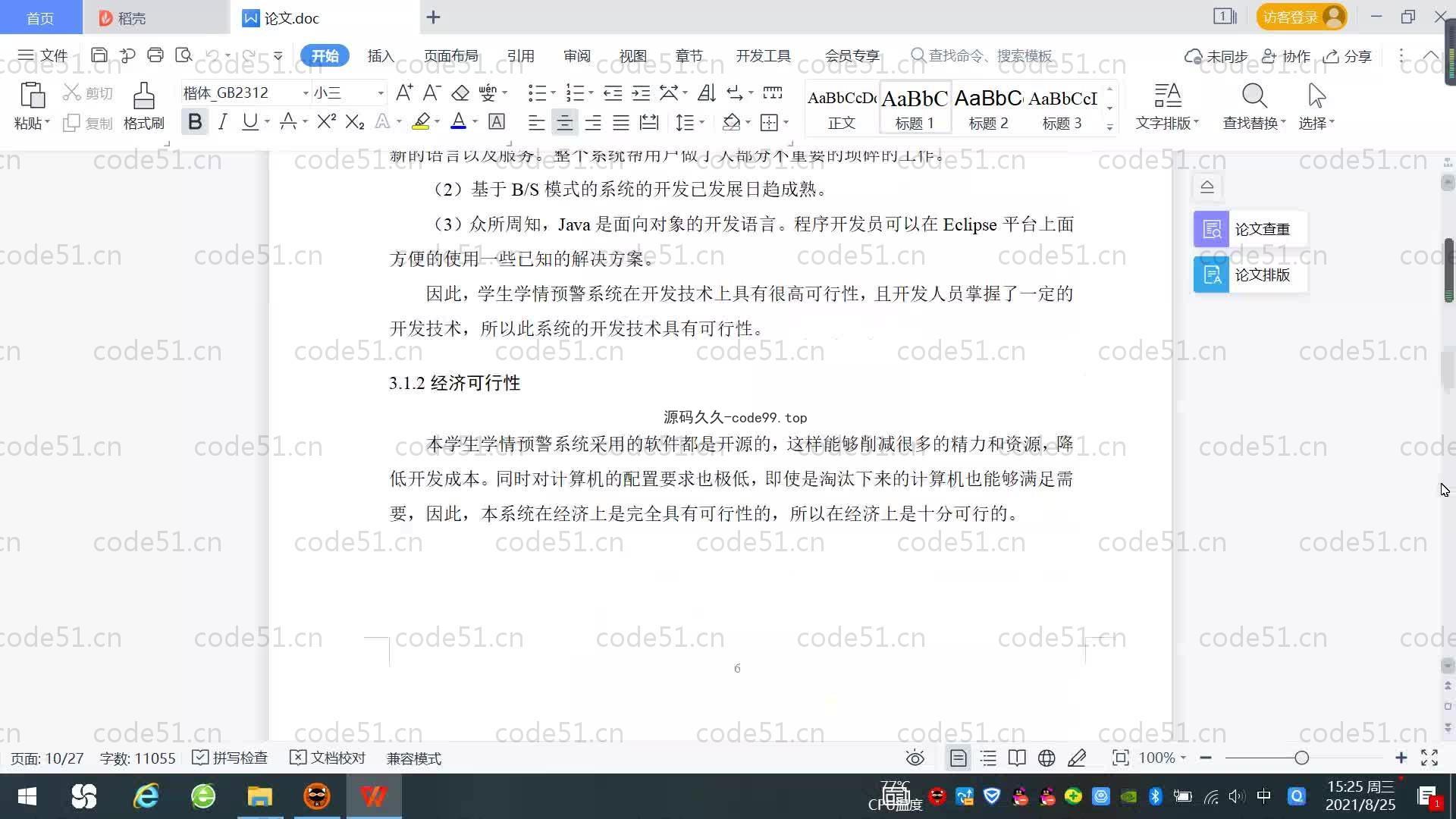Image resolution: width=1456 pixels, height=819 pixels.
Task: Open the 文件 menu
Action: pos(42,55)
